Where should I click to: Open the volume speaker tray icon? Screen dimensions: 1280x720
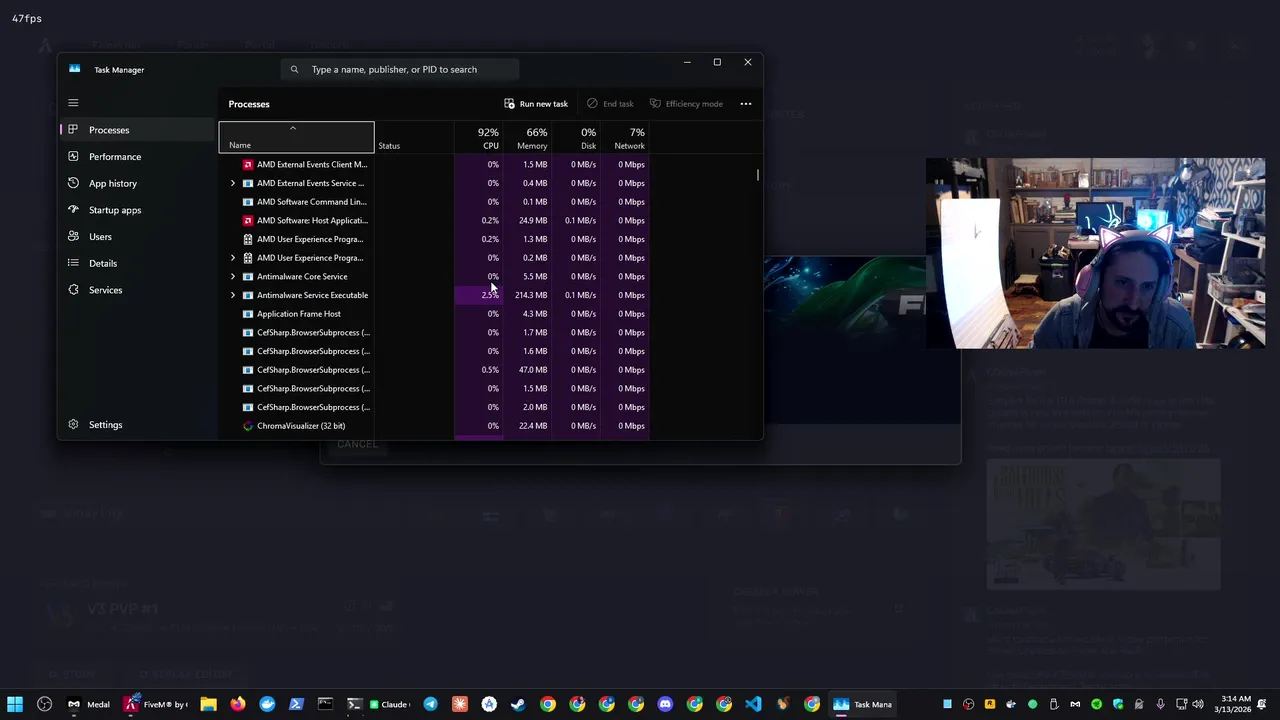click(1198, 704)
